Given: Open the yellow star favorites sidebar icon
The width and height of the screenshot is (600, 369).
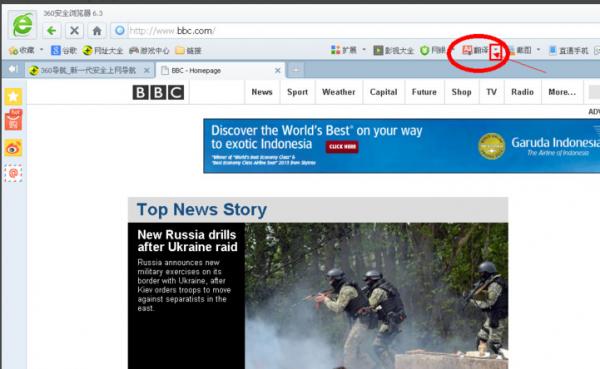Looking at the screenshot, I should click(13, 96).
